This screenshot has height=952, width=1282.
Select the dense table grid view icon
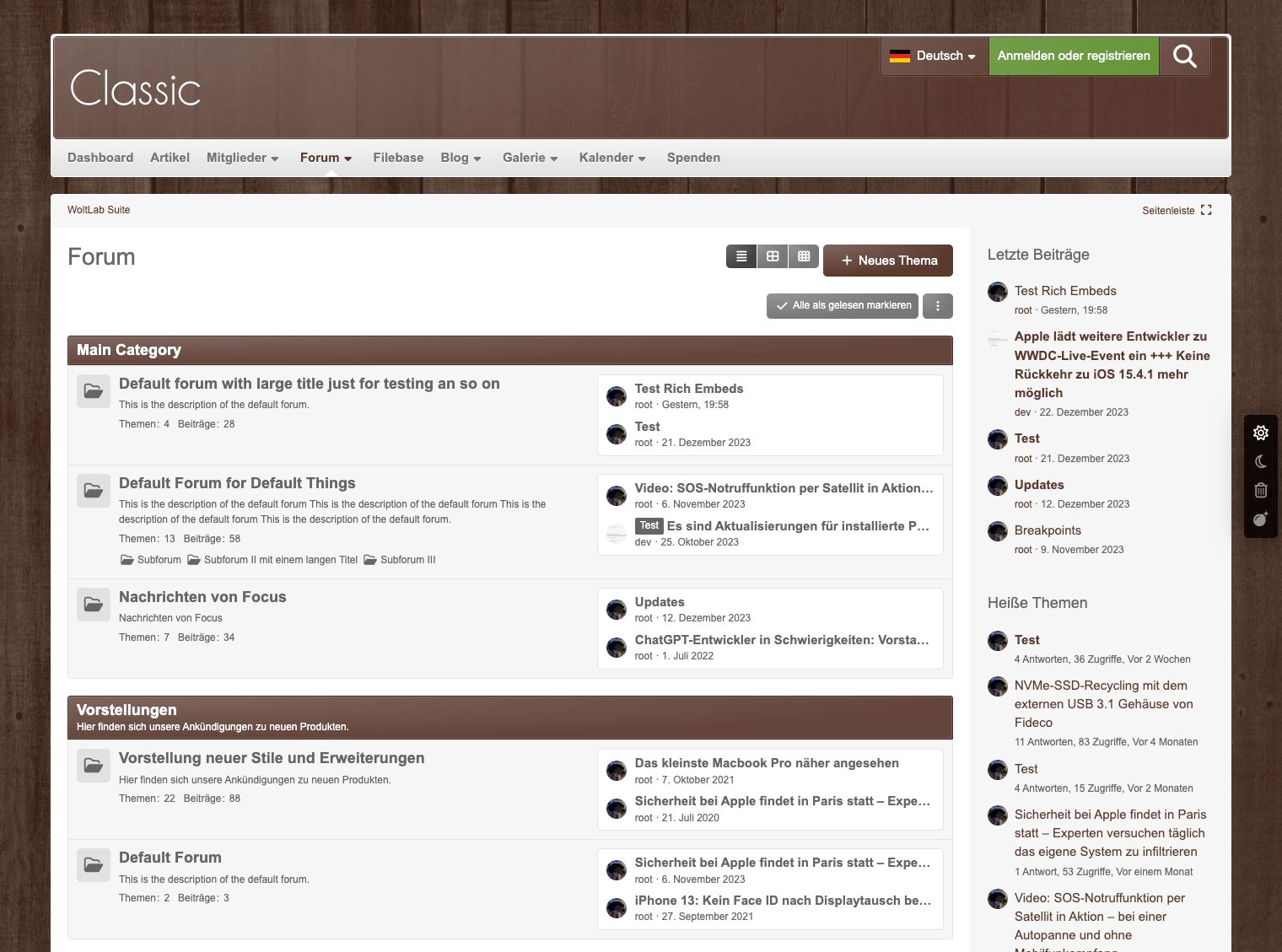[804, 256]
